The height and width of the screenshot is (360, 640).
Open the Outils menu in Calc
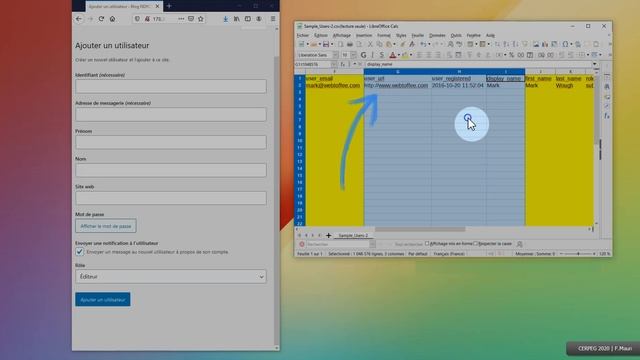456,36
